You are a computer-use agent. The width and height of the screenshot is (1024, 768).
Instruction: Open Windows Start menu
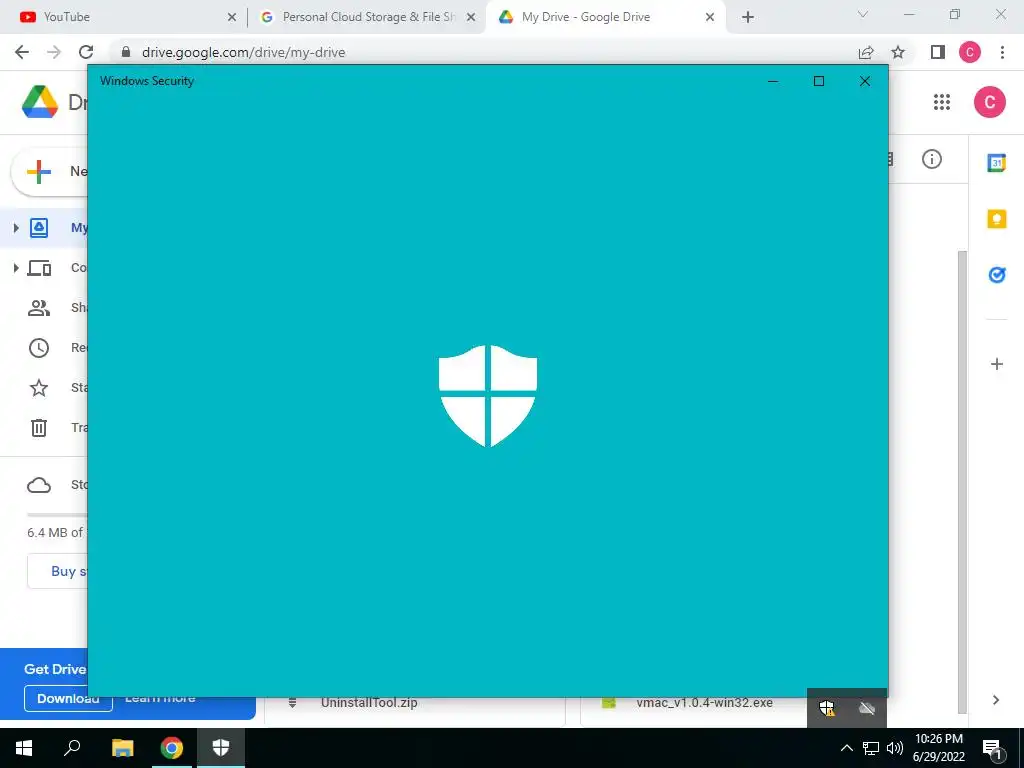click(x=24, y=748)
